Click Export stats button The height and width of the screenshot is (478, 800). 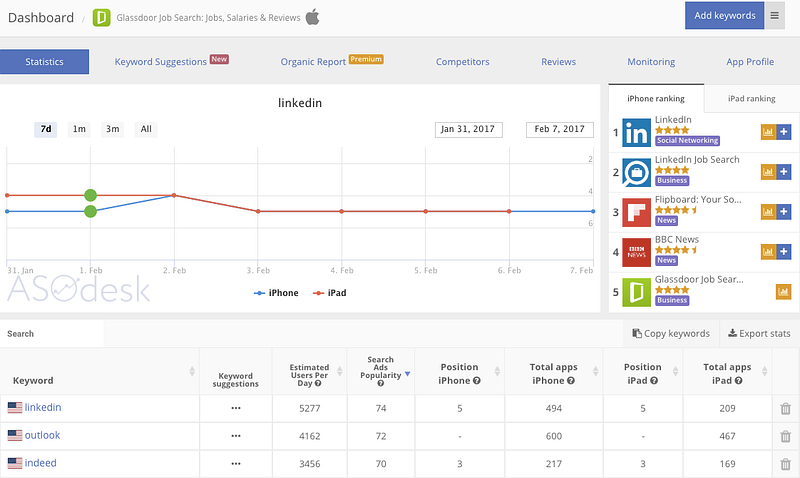[759, 333]
